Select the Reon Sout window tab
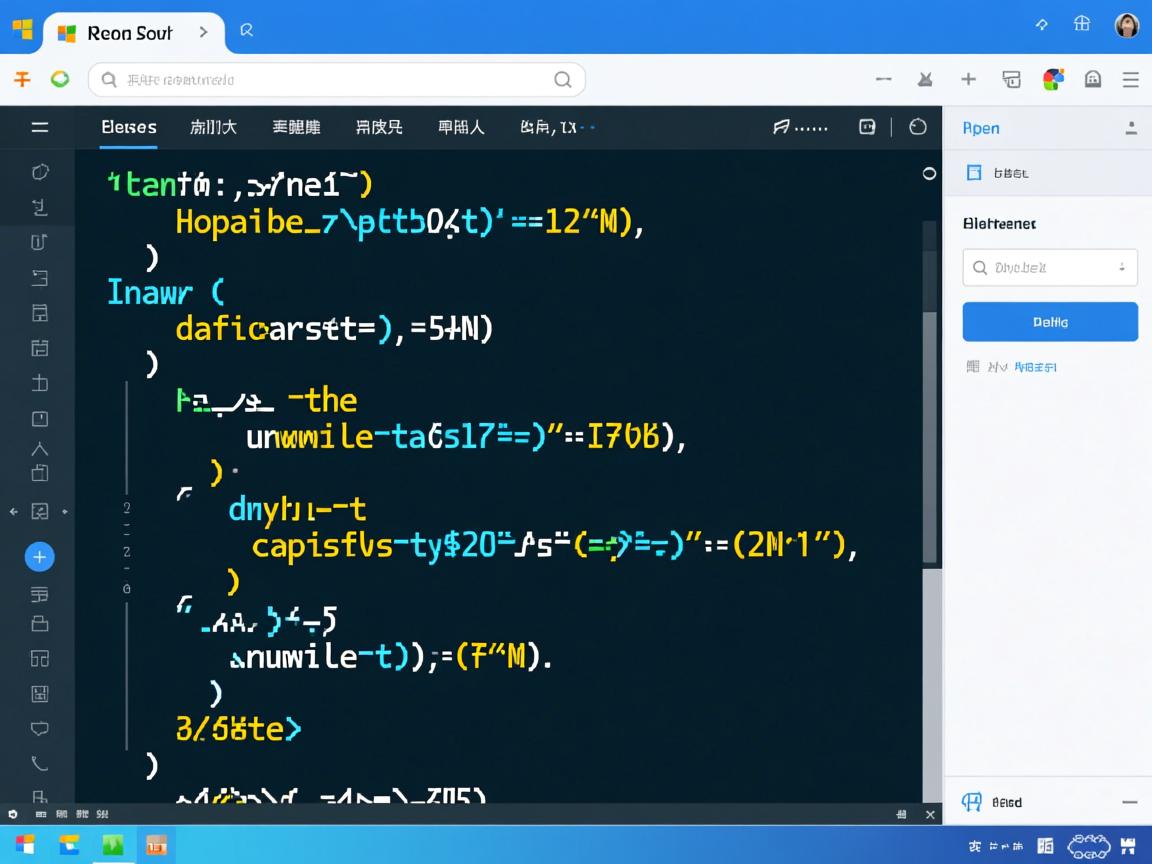Image resolution: width=1152 pixels, height=864 pixels. pos(129,32)
